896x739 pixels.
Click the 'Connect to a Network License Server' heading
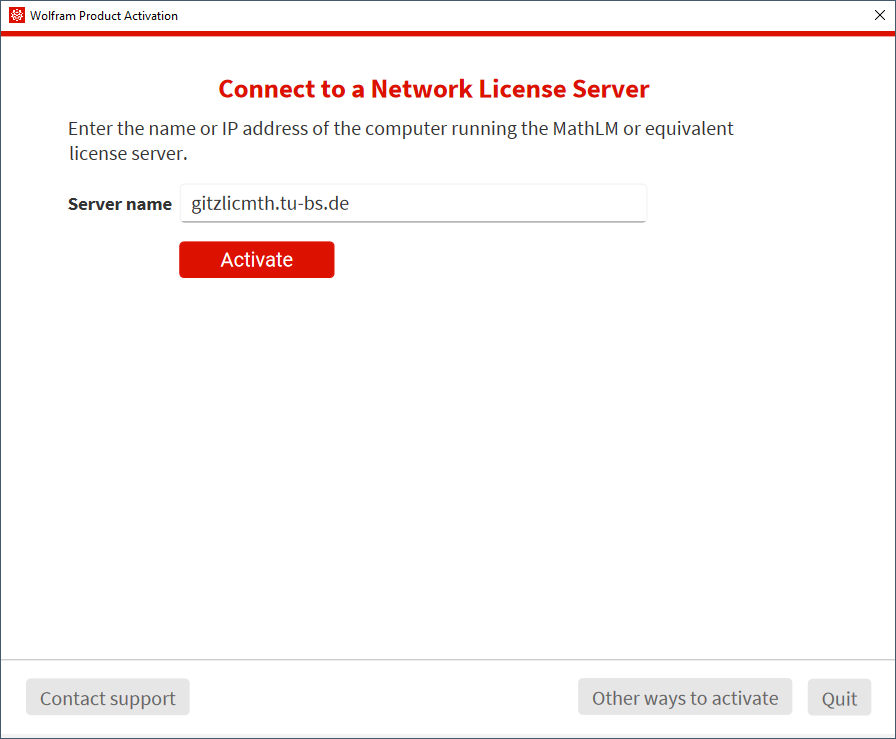point(434,89)
